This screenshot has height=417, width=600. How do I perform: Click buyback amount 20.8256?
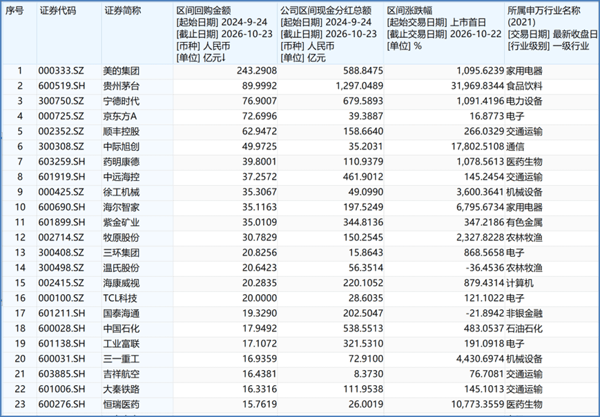(x=259, y=252)
